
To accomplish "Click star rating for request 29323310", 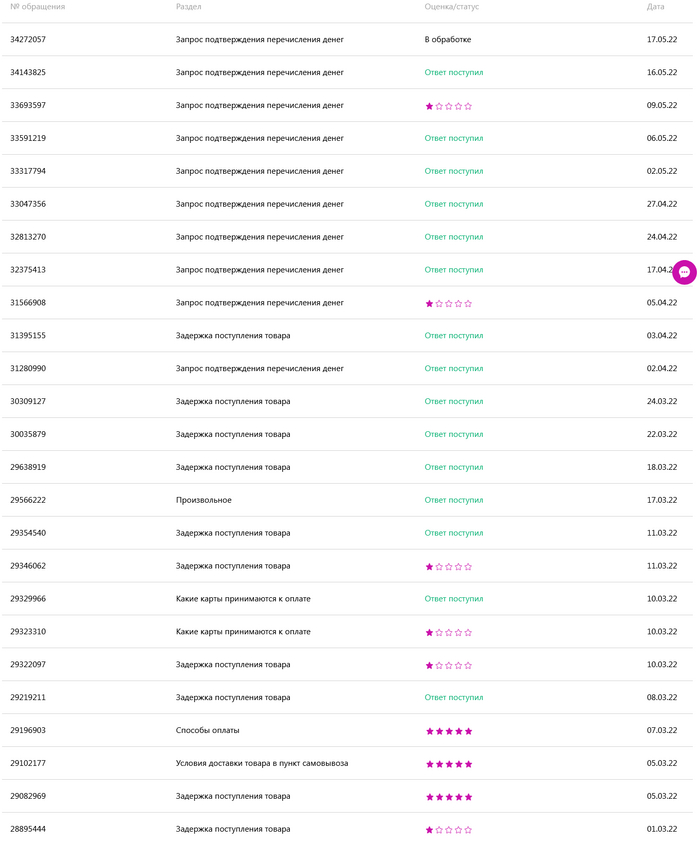I will [448, 633].
